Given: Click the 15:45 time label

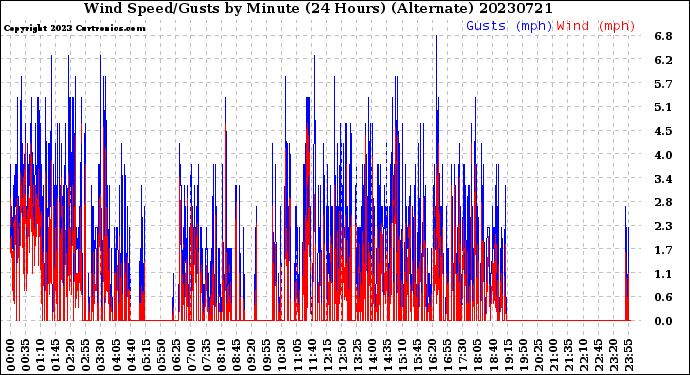Looking at the screenshot, I should point(418,355).
